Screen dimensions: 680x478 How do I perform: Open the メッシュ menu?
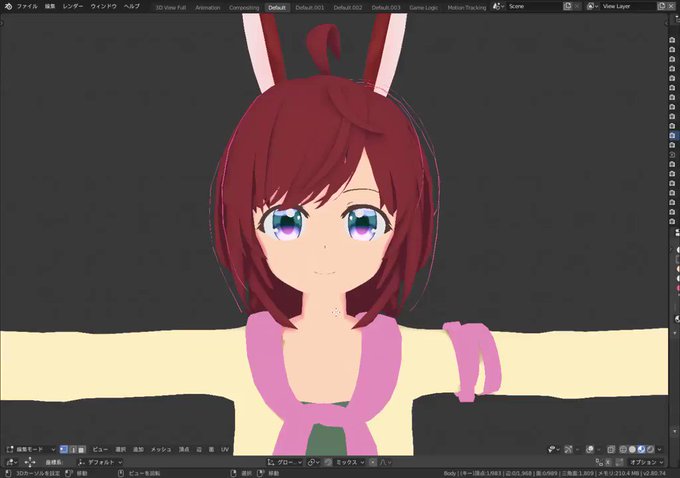pyautogui.click(x=160, y=449)
